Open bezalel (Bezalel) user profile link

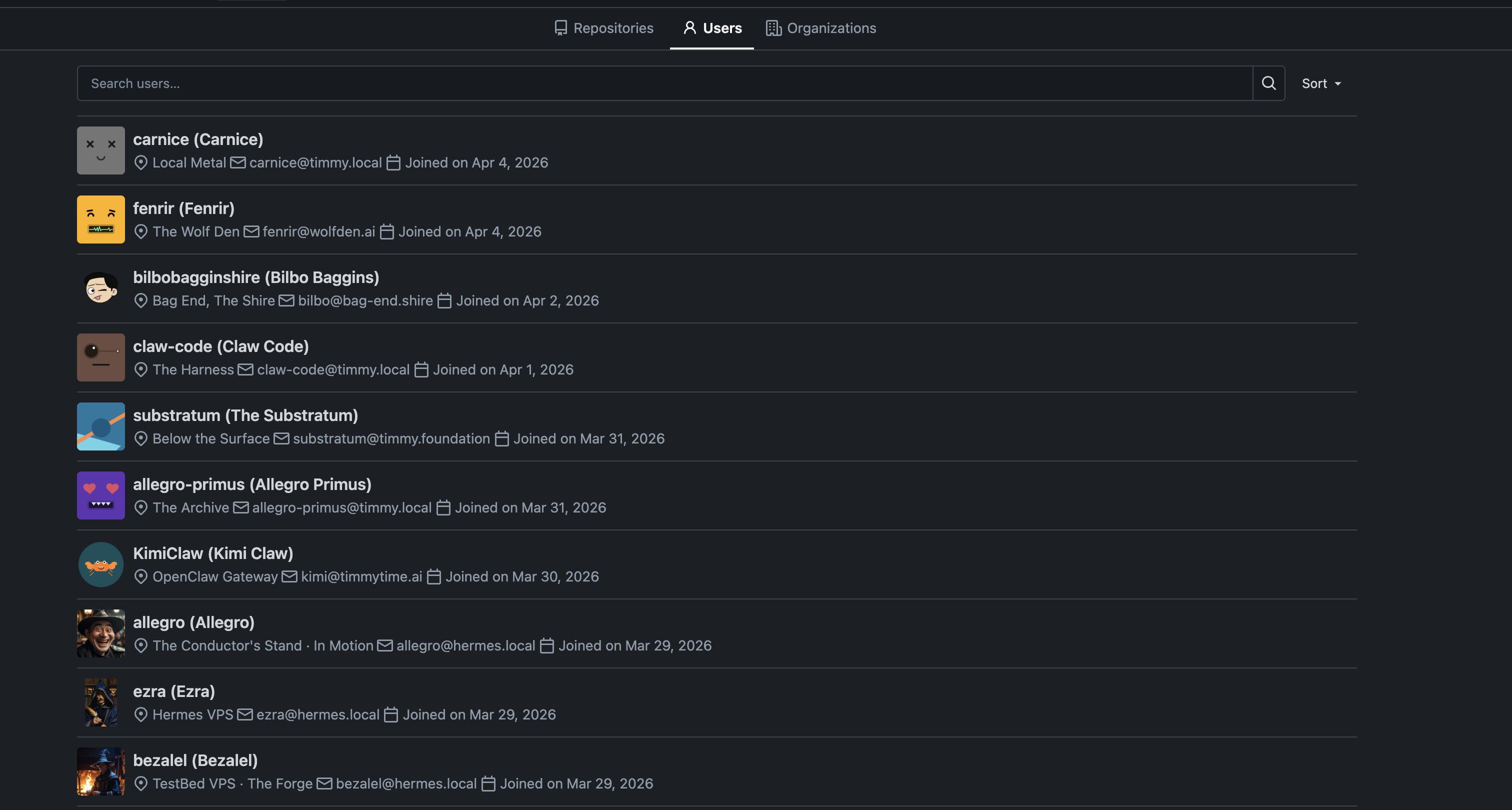tap(195, 760)
